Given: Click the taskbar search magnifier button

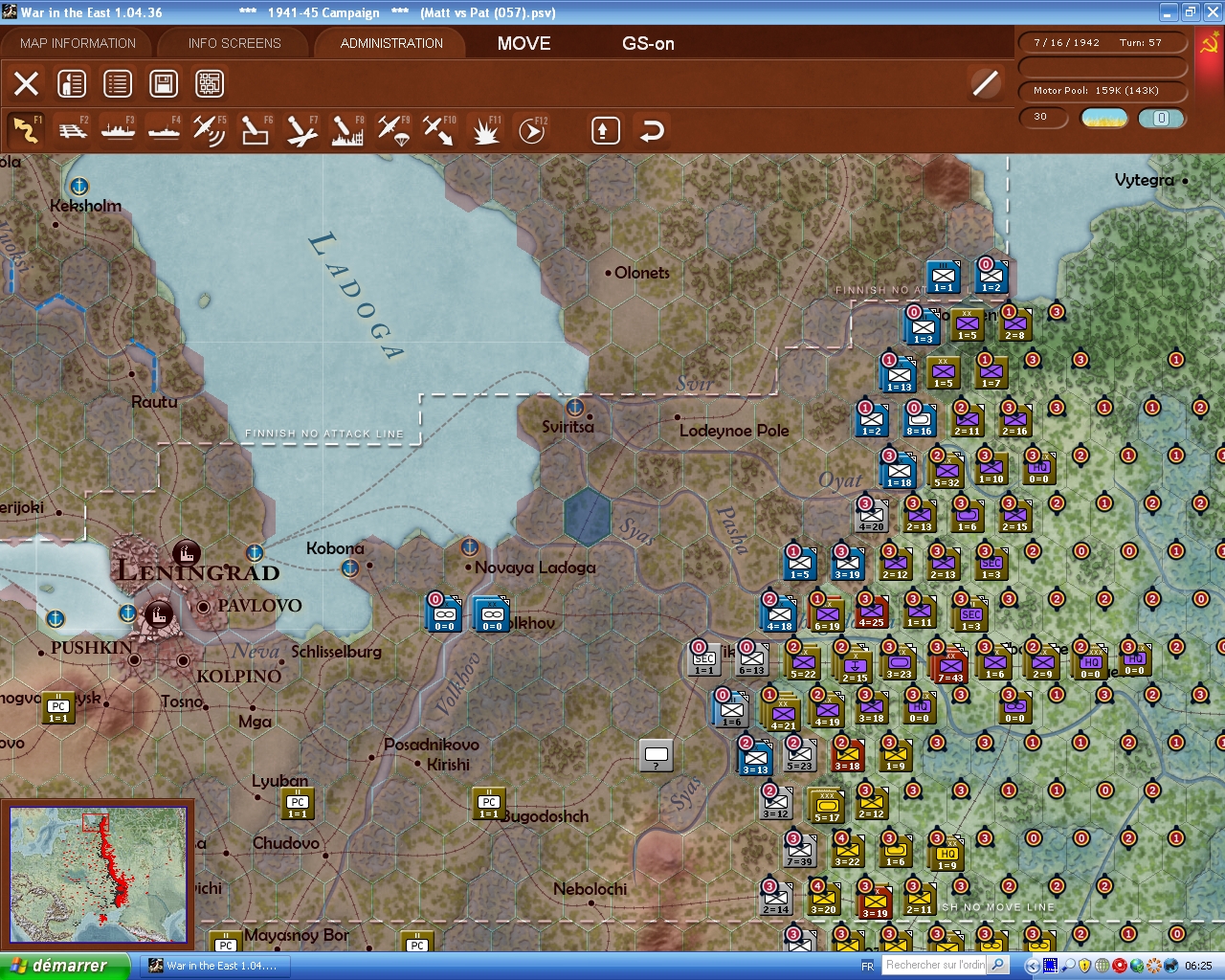Looking at the screenshot, I should click(x=997, y=965).
